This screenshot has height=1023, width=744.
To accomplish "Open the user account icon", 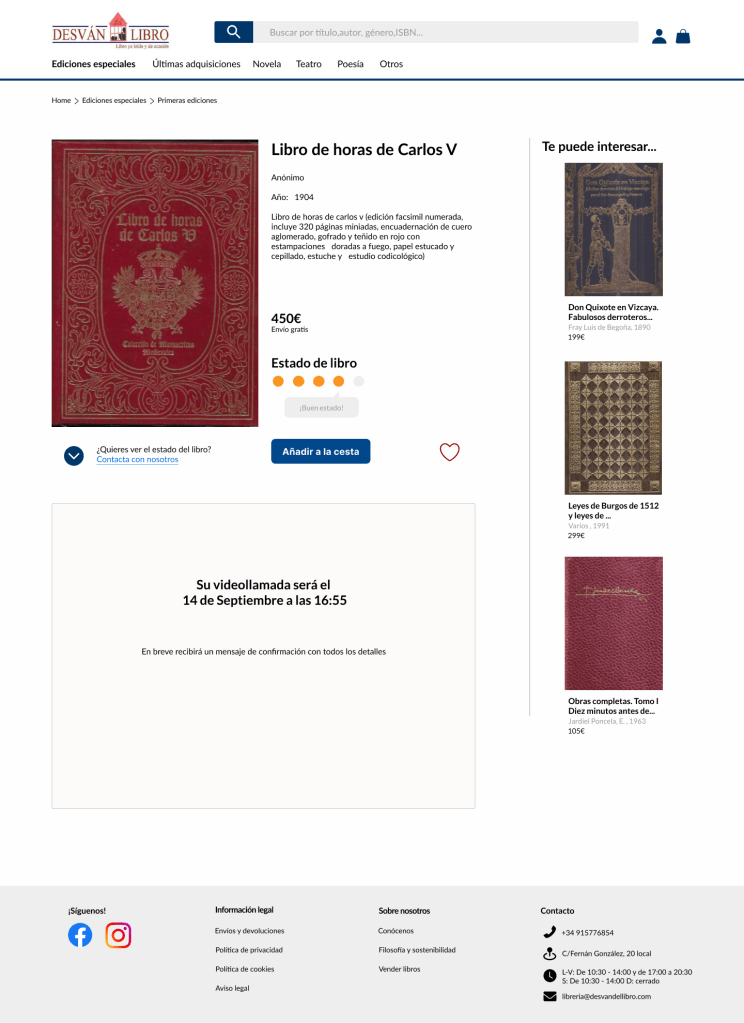I will 659,37.
